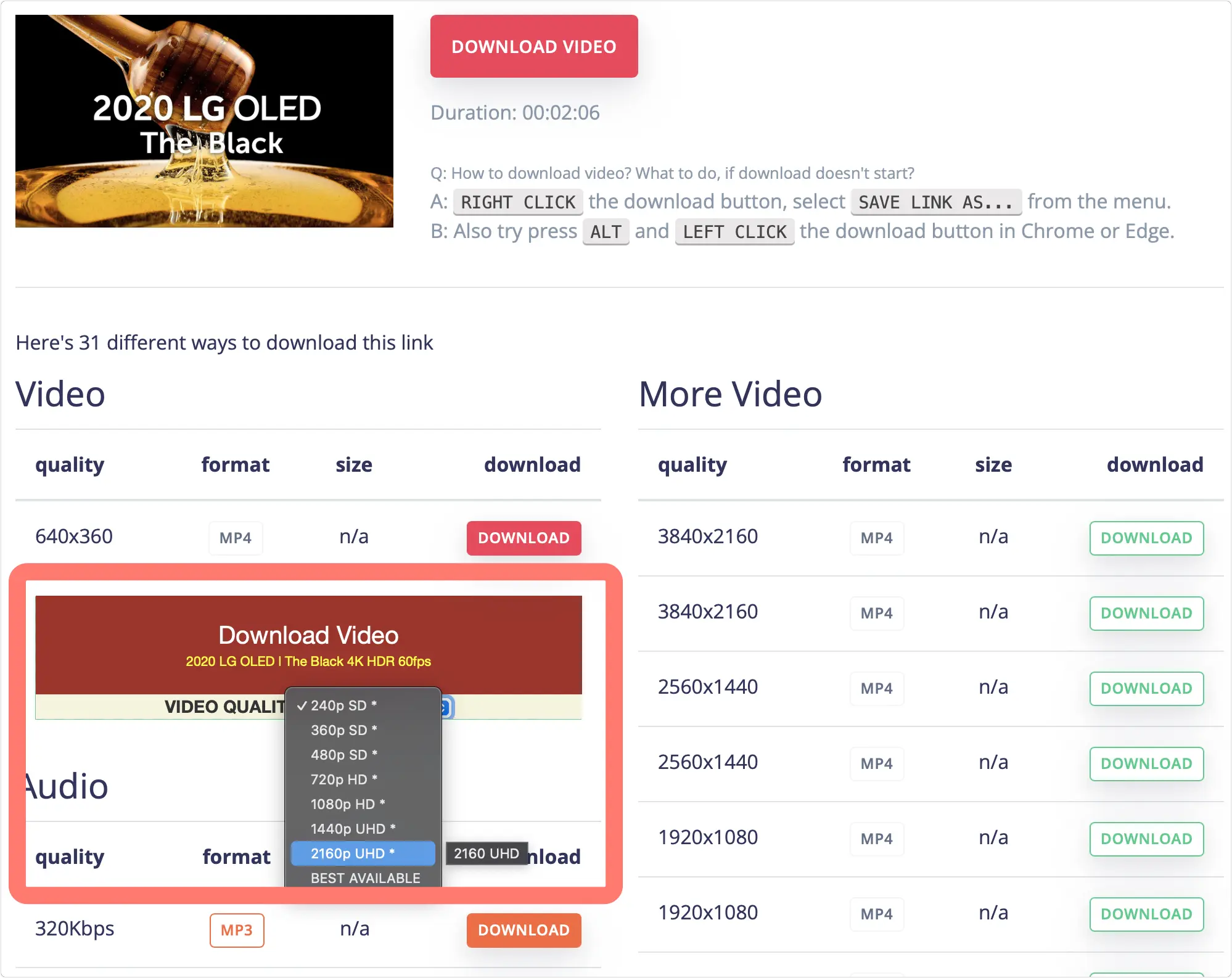
Task: Select 240p SD quality option
Action: [x=363, y=705]
